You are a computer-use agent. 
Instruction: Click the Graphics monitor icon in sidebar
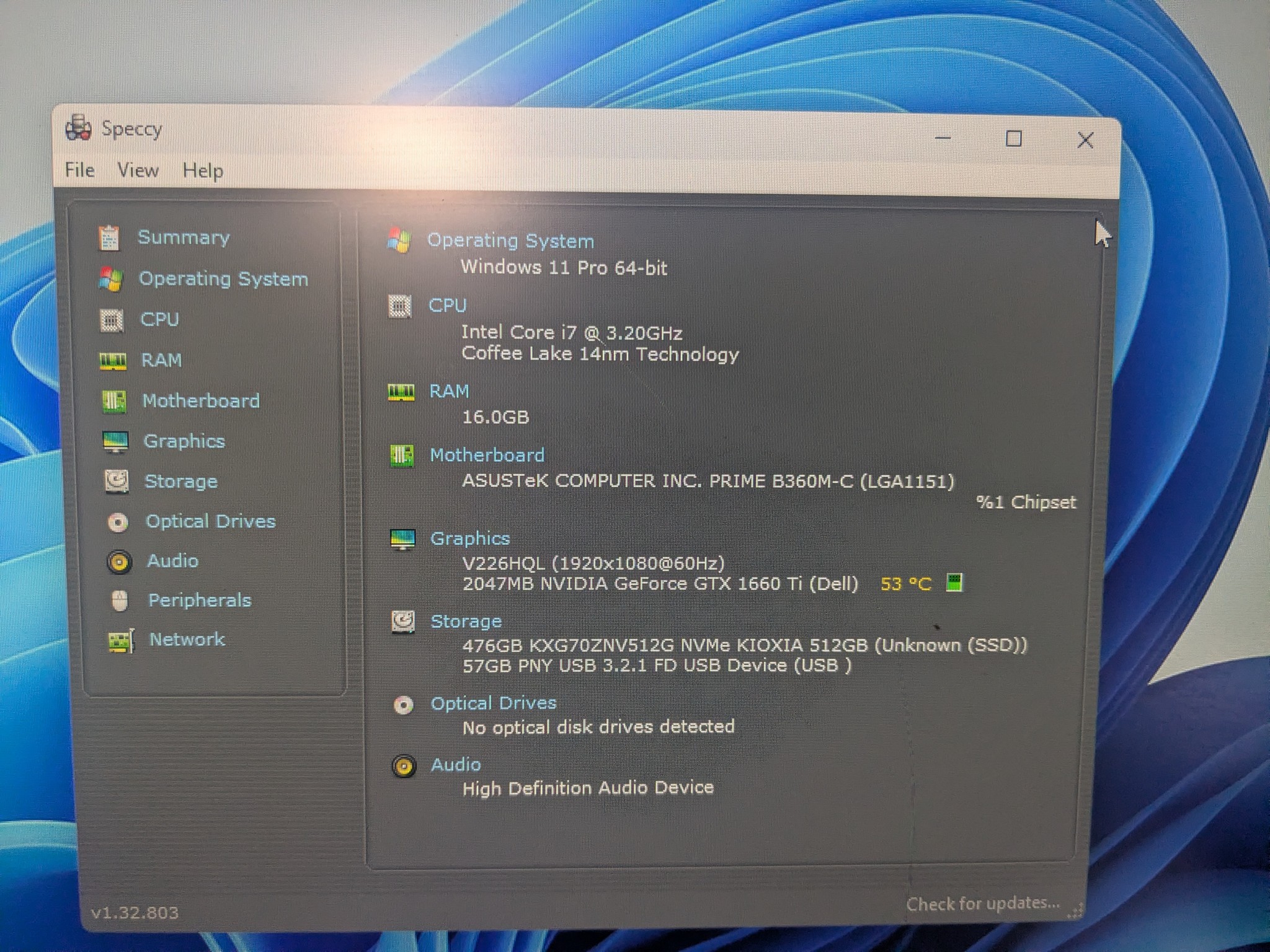(x=115, y=443)
